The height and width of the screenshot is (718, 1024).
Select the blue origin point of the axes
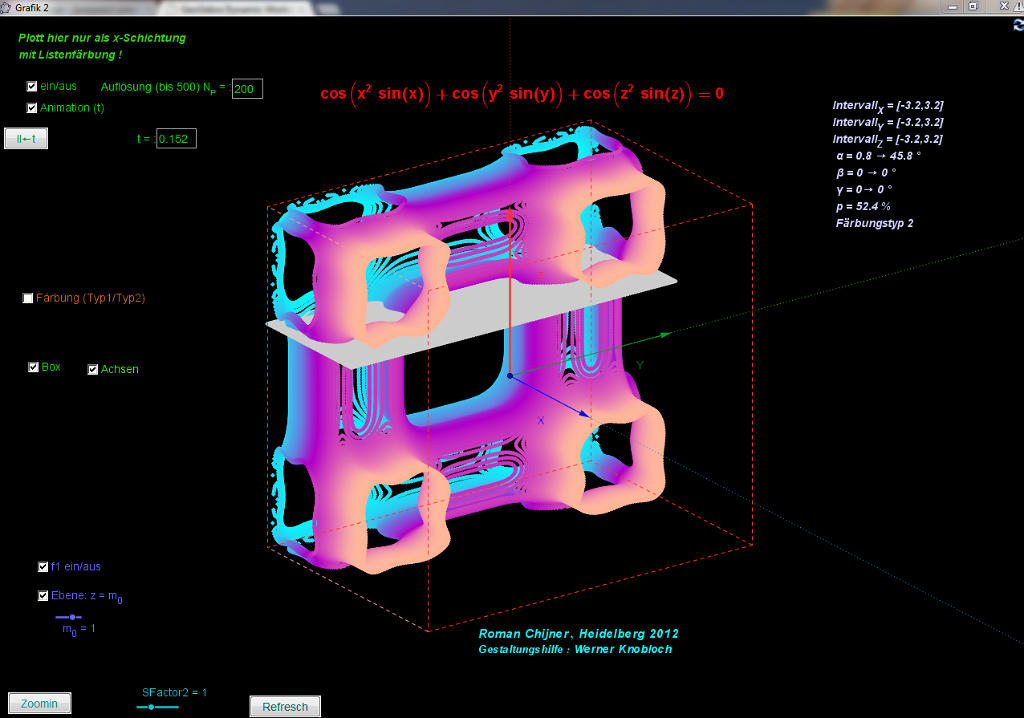tap(510, 376)
